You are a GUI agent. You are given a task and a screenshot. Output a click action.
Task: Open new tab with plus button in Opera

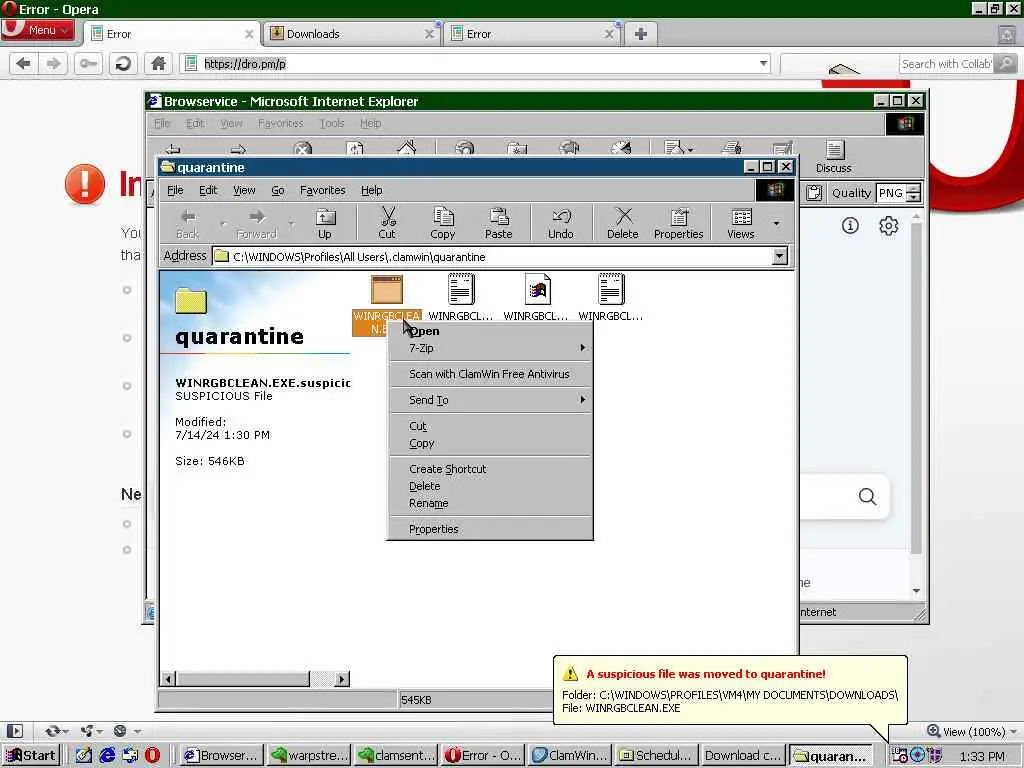point(641,34)
